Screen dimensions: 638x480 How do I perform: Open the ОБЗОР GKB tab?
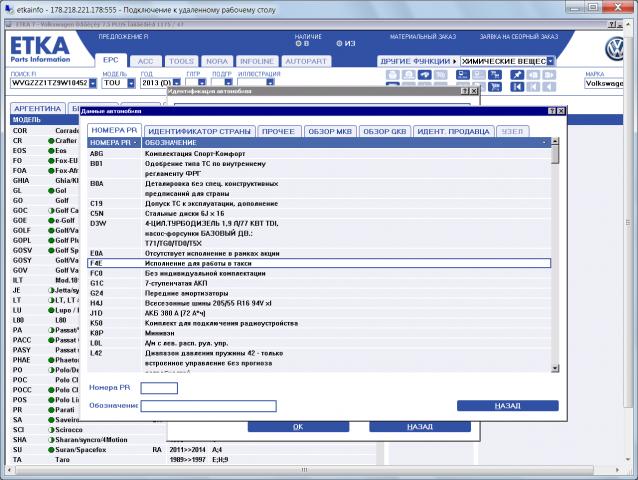click(385, 132)
